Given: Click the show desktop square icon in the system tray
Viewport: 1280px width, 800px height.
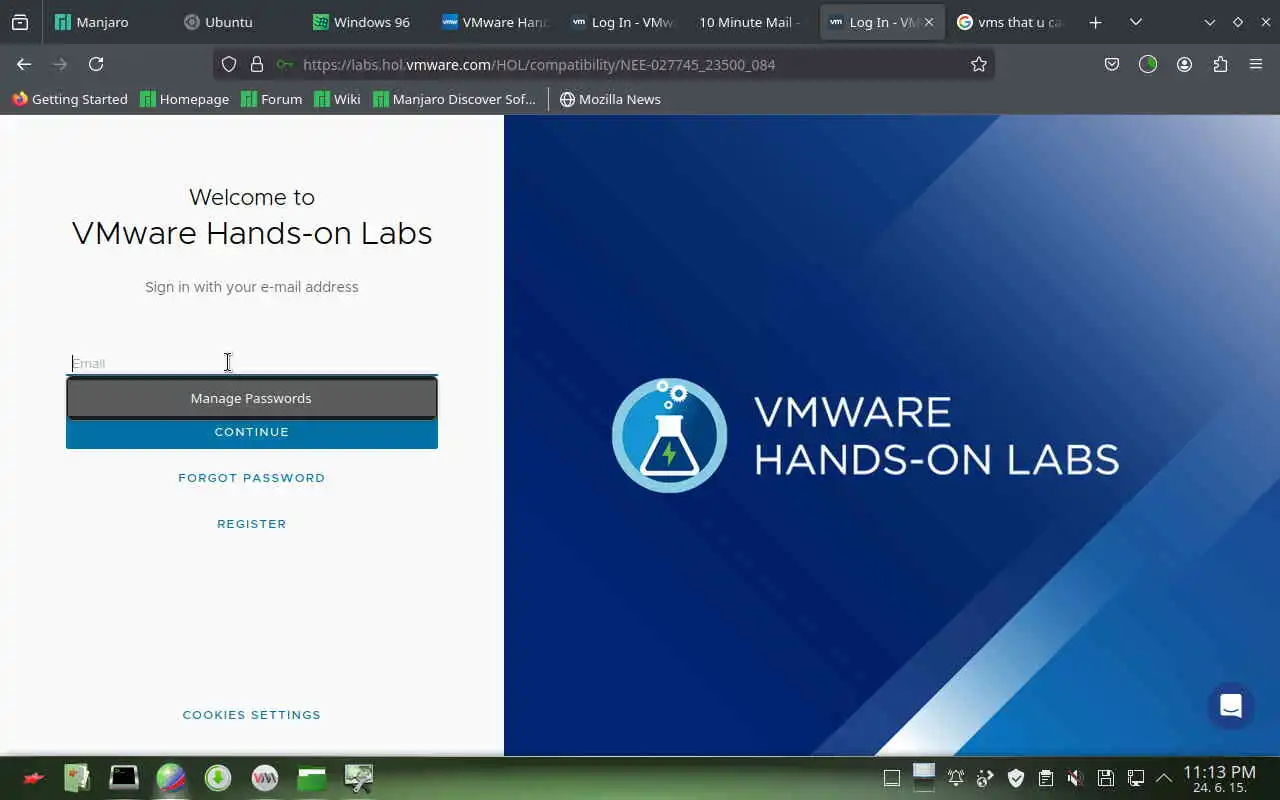Looking at the screenshot, I should tap(892, 778).
